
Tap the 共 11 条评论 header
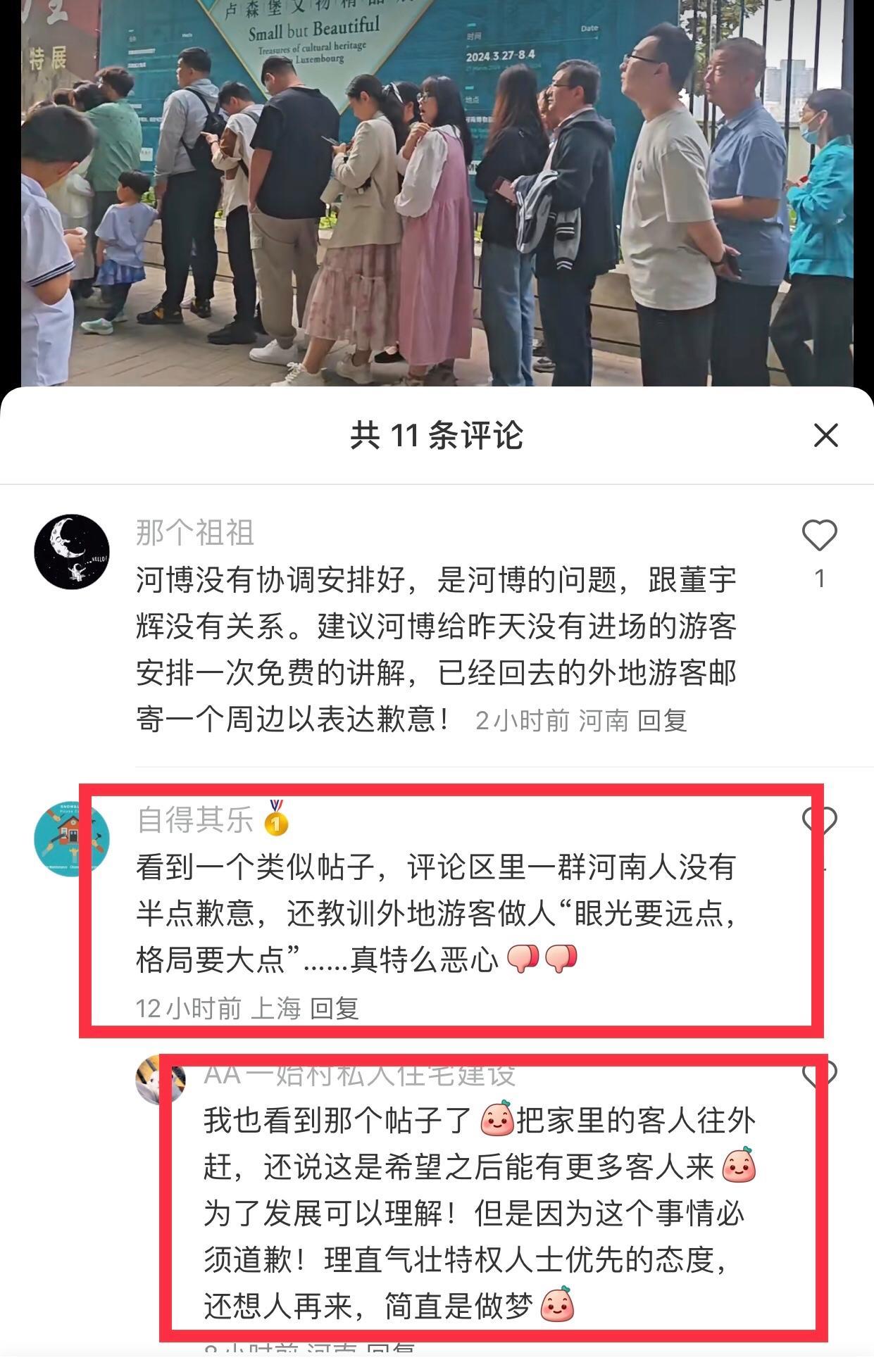coord(437,435)
